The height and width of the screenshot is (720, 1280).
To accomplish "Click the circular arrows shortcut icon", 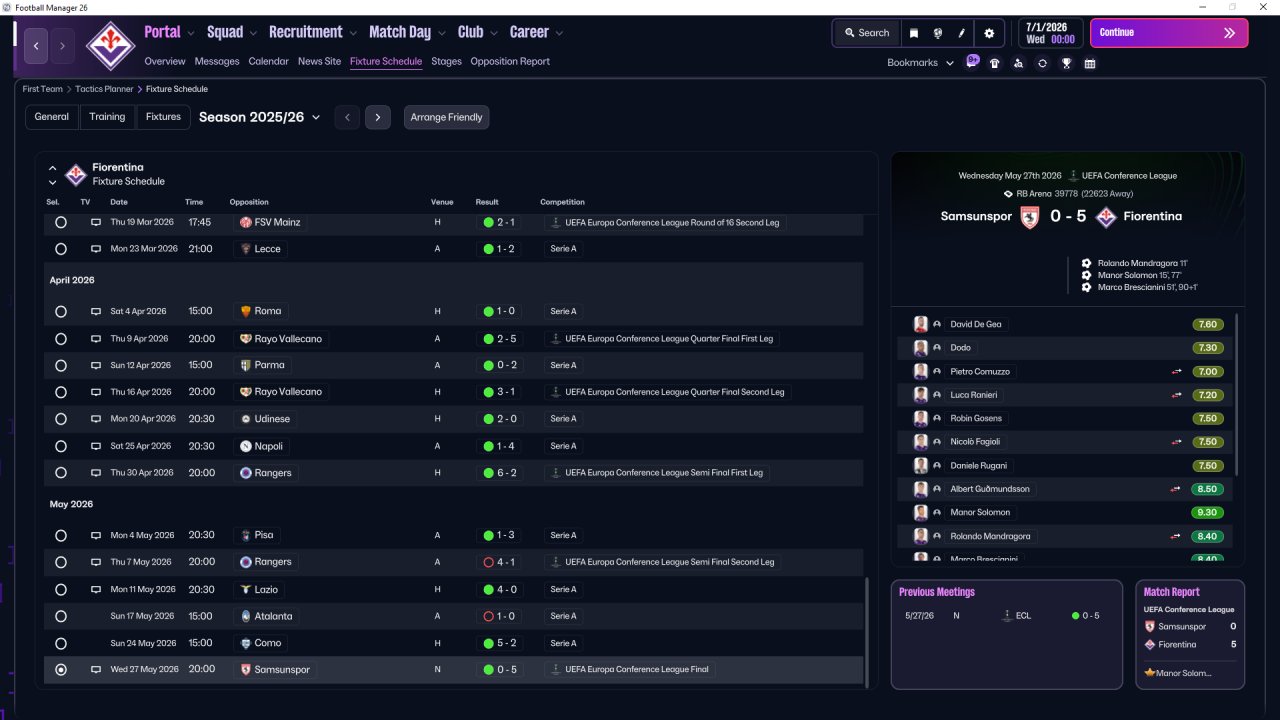I will pos(1042,63).
